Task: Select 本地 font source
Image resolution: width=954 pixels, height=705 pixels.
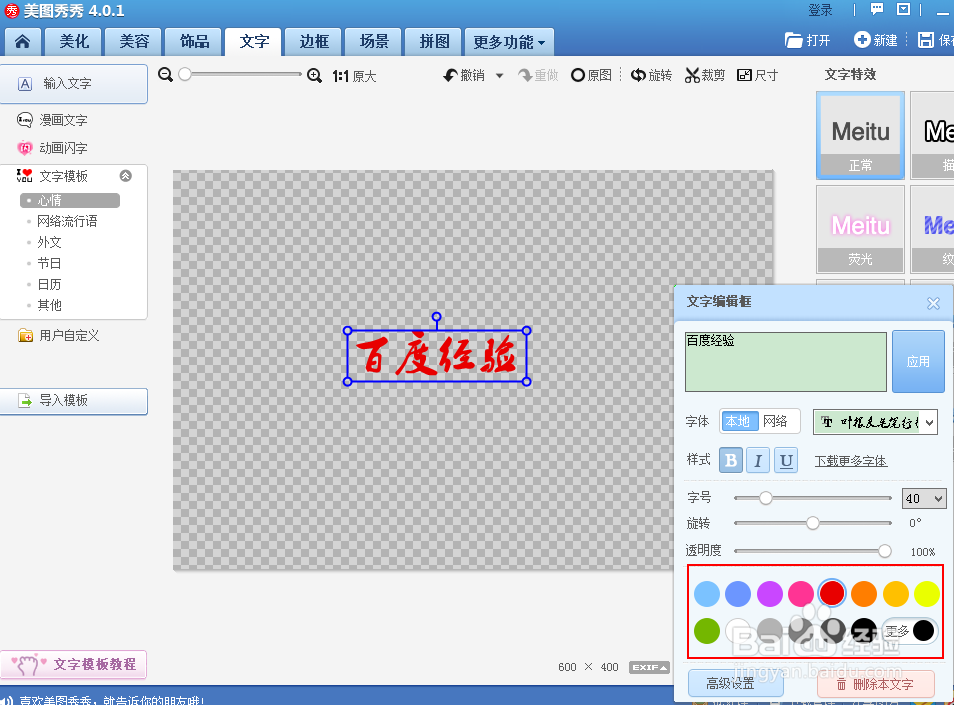Action: coord(739,421)
